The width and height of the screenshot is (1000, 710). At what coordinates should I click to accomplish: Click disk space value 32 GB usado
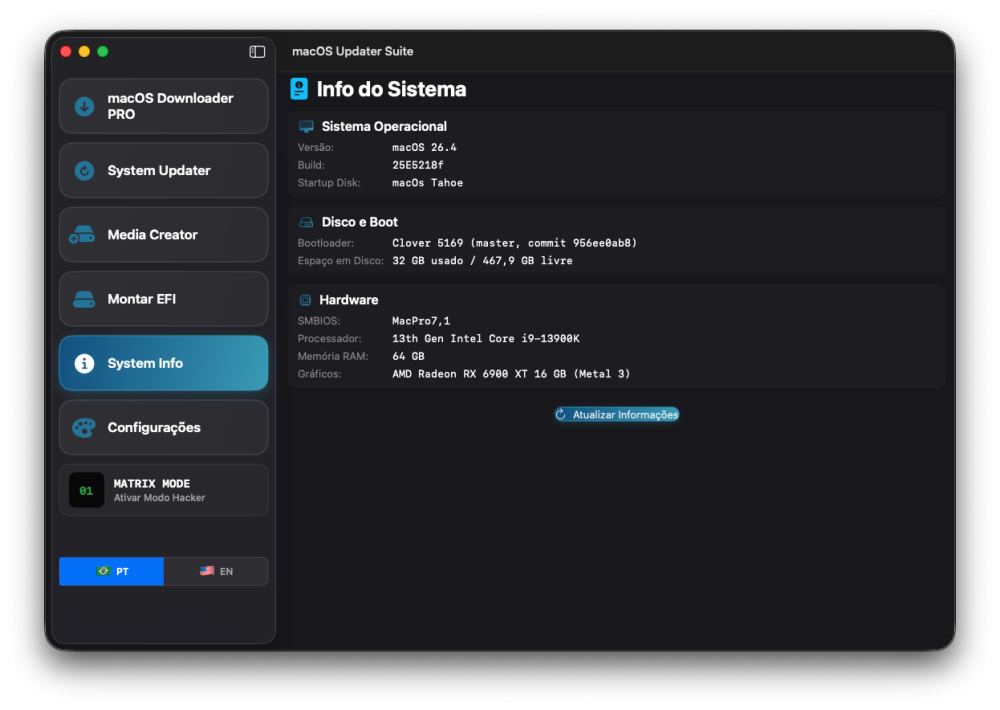click(x=482, y=261)
